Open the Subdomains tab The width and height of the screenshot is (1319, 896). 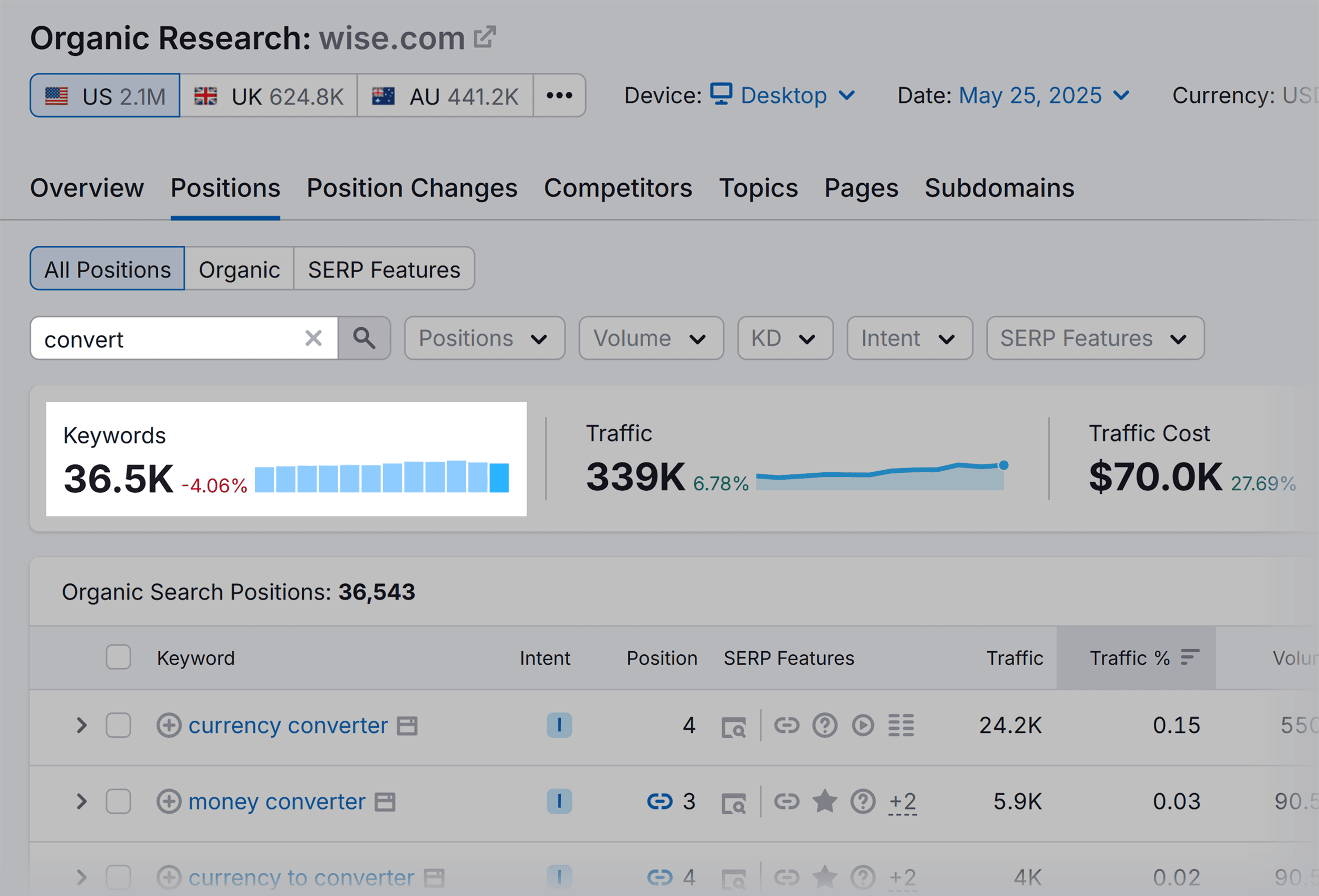point(999,188)
